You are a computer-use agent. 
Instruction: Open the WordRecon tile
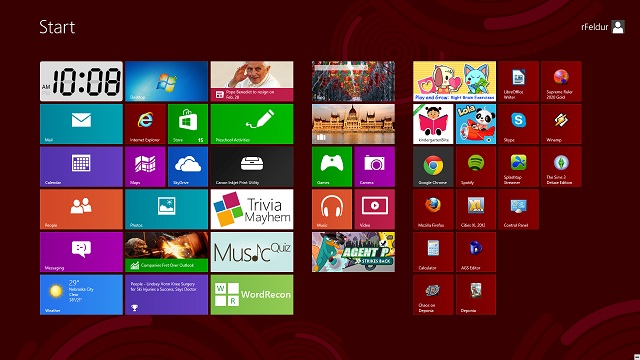pos(252,295)
